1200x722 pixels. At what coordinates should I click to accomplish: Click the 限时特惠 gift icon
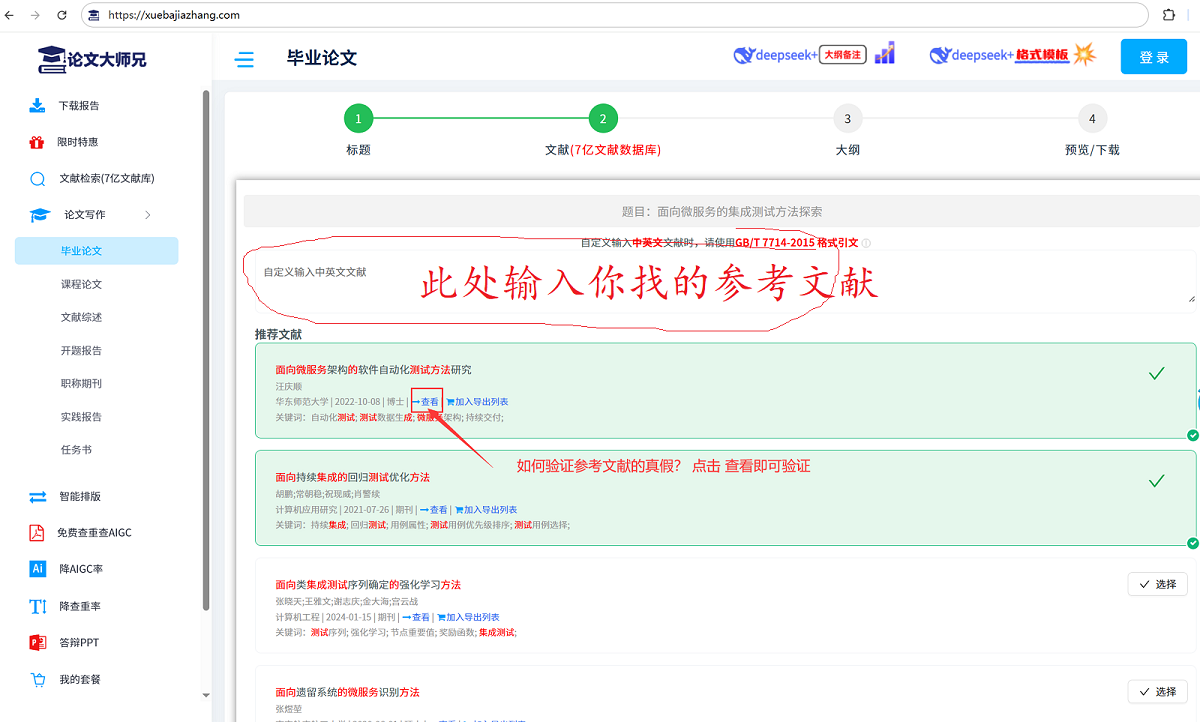point(37,142)
